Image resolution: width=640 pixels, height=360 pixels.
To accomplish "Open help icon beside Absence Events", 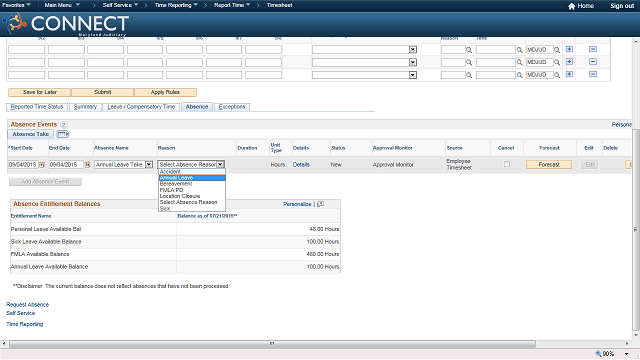I will (64, 124).
